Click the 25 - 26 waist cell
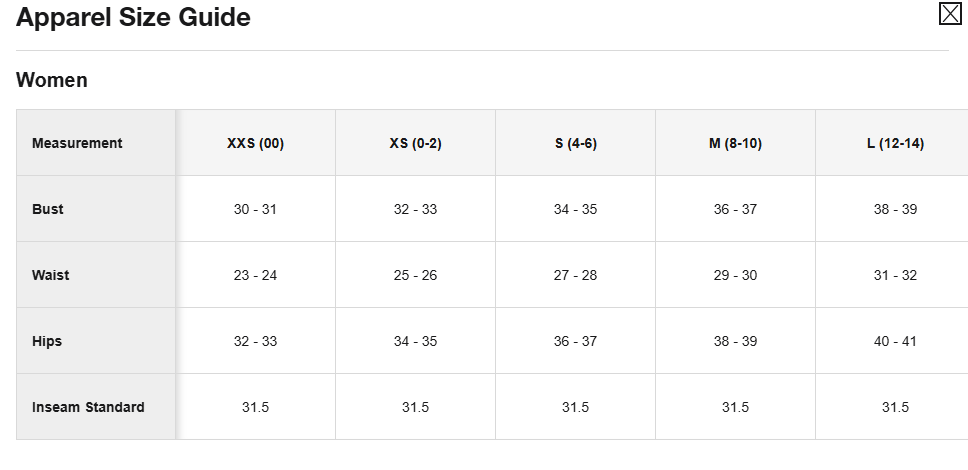This screenshot has width=968, height=470. coord(415,275)
